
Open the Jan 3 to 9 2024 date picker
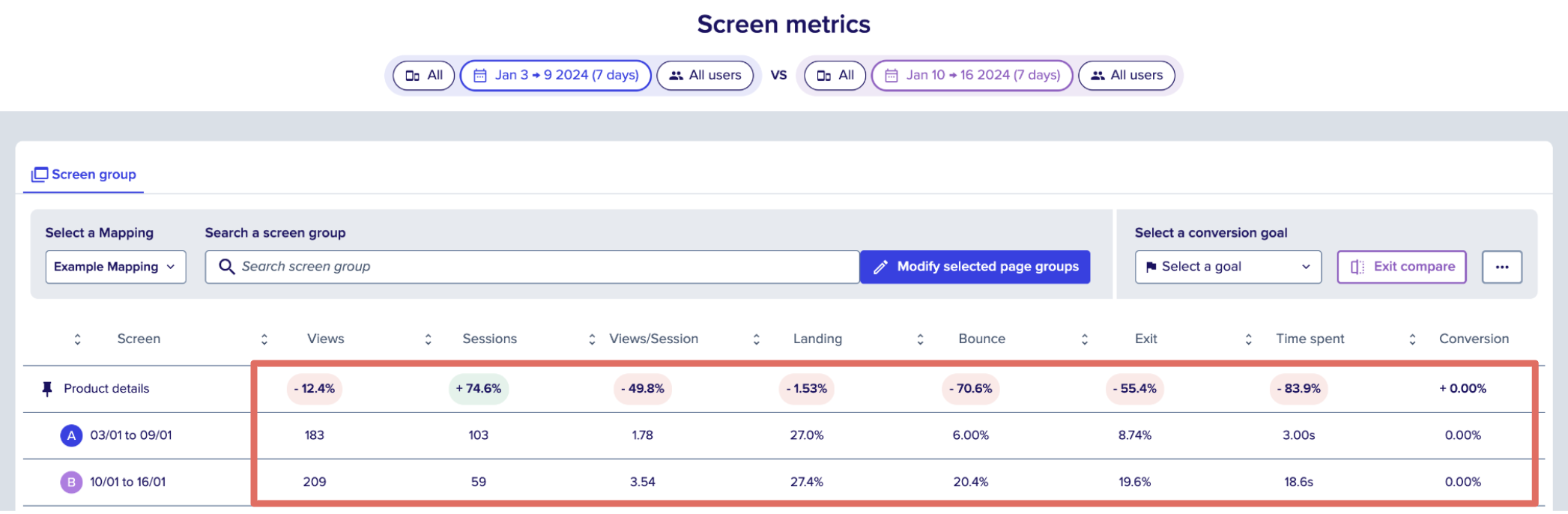point(556,76)
